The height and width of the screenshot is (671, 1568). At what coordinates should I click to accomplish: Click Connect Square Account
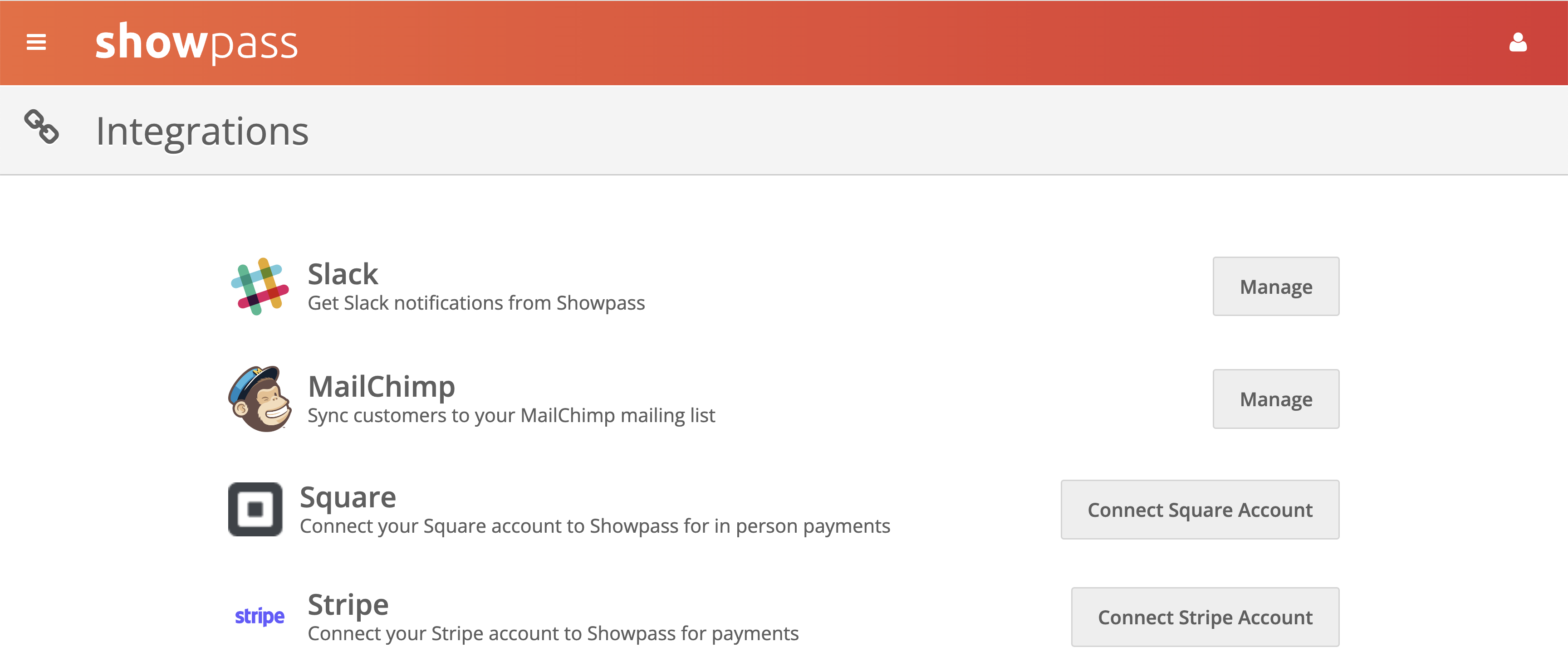tap(1200, 509)
